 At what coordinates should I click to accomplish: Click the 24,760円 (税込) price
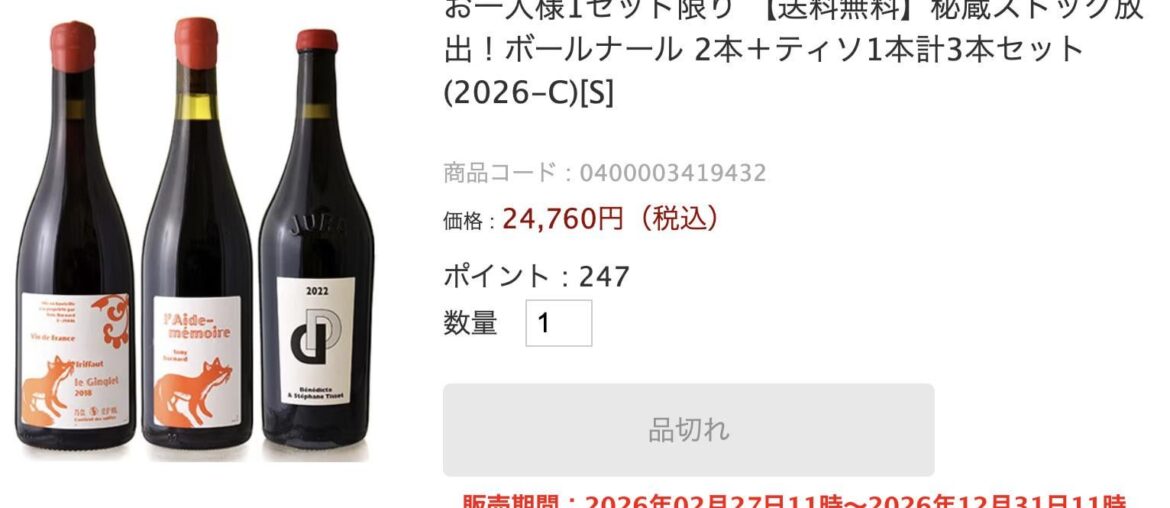click(x=610, y=219)
